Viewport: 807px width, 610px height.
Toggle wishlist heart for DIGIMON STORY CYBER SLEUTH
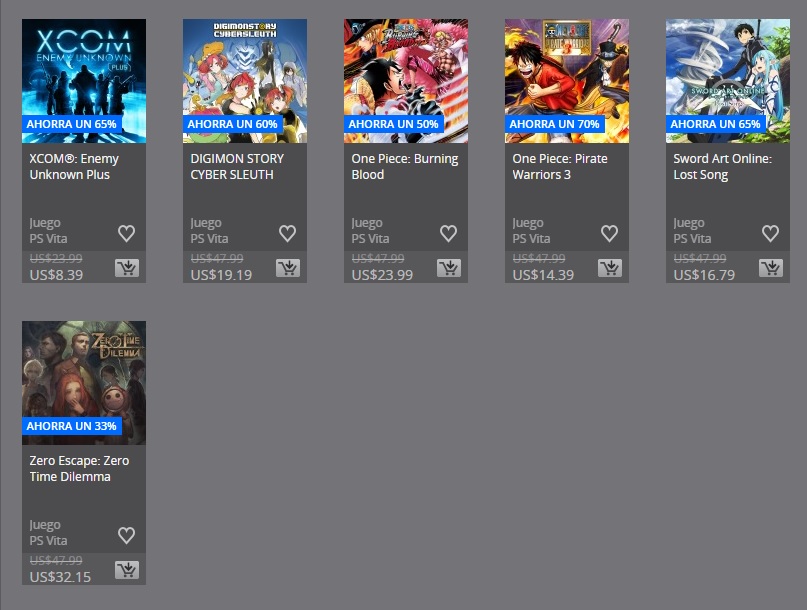[288, 233]
